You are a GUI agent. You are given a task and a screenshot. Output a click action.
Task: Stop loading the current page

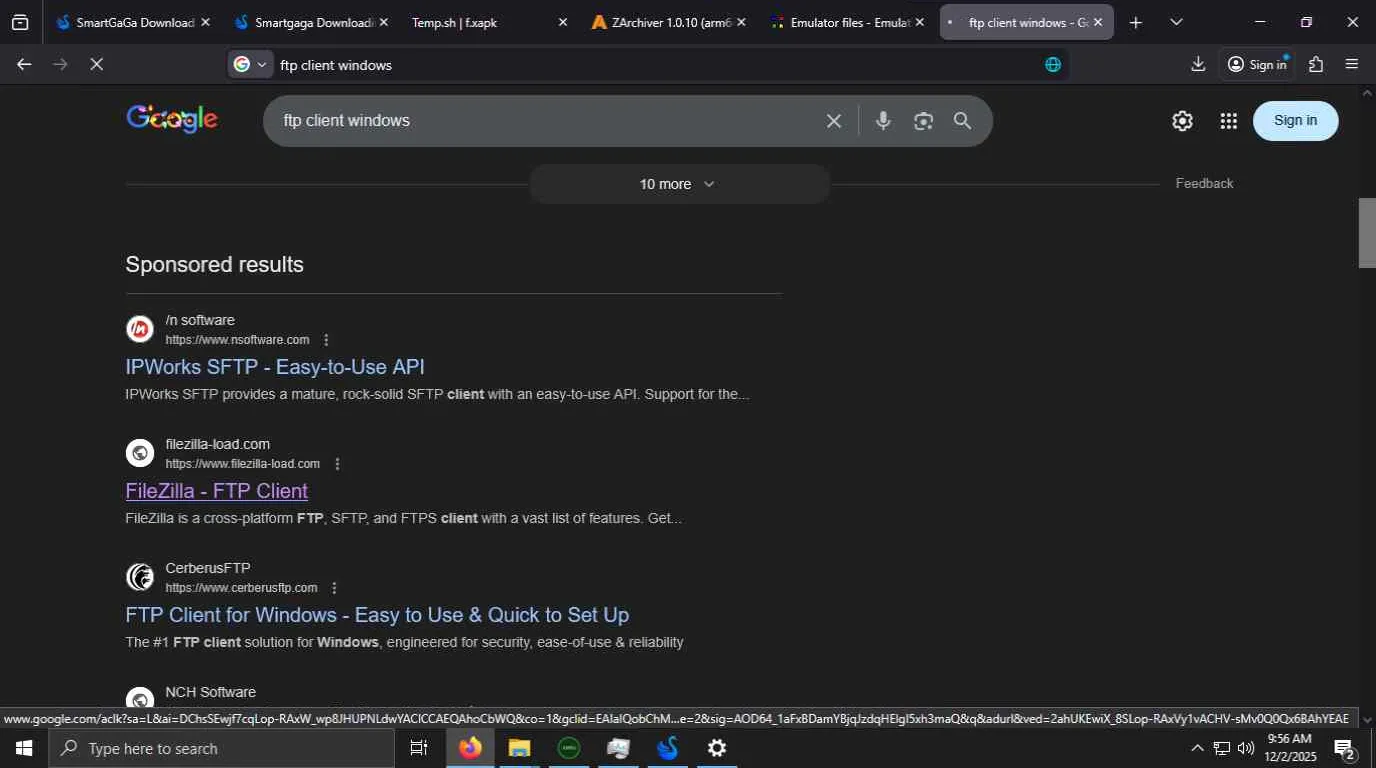[x=96, y=64]
